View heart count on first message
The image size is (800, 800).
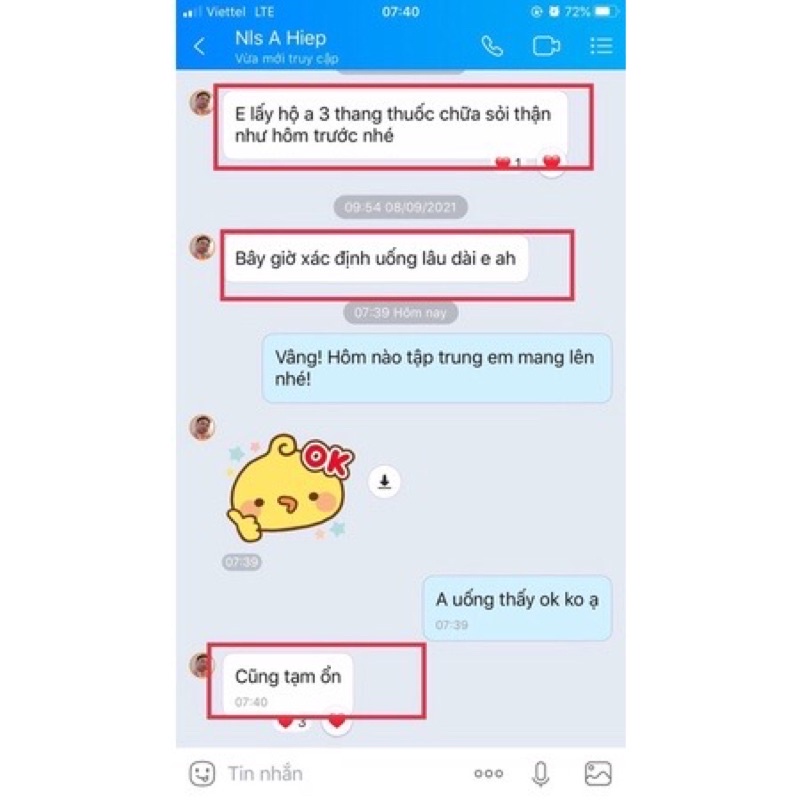pyautogui.click(x=508, y=163)
